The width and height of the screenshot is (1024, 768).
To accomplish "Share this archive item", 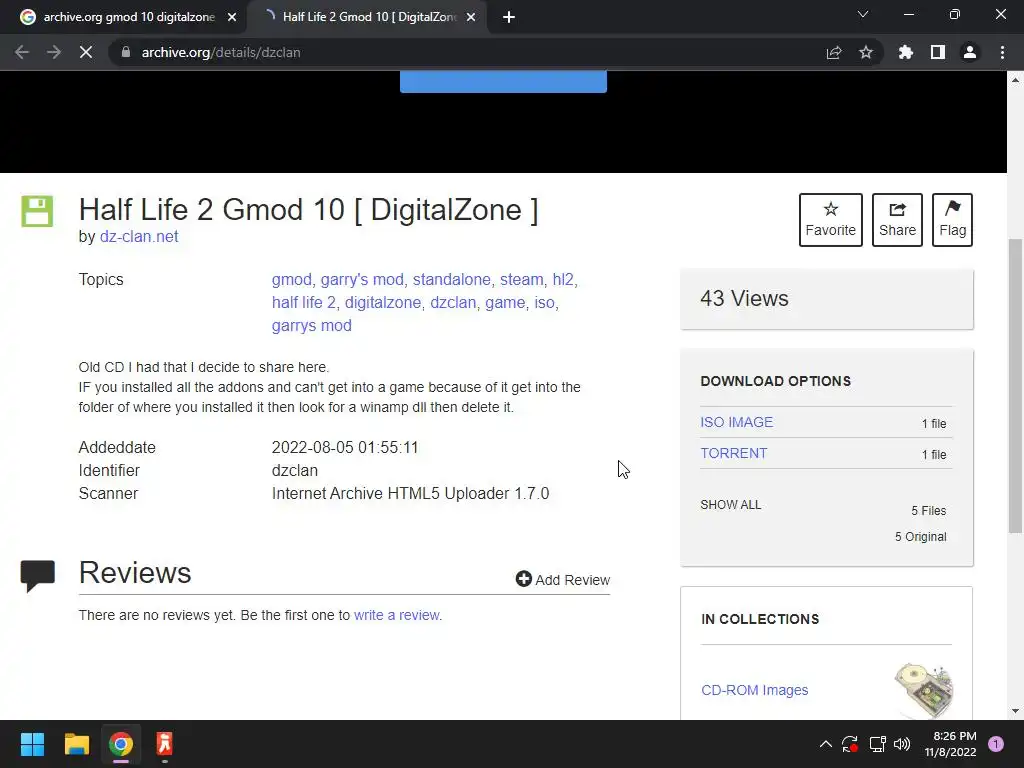I will pyautogui.click(x=897, y=219).
